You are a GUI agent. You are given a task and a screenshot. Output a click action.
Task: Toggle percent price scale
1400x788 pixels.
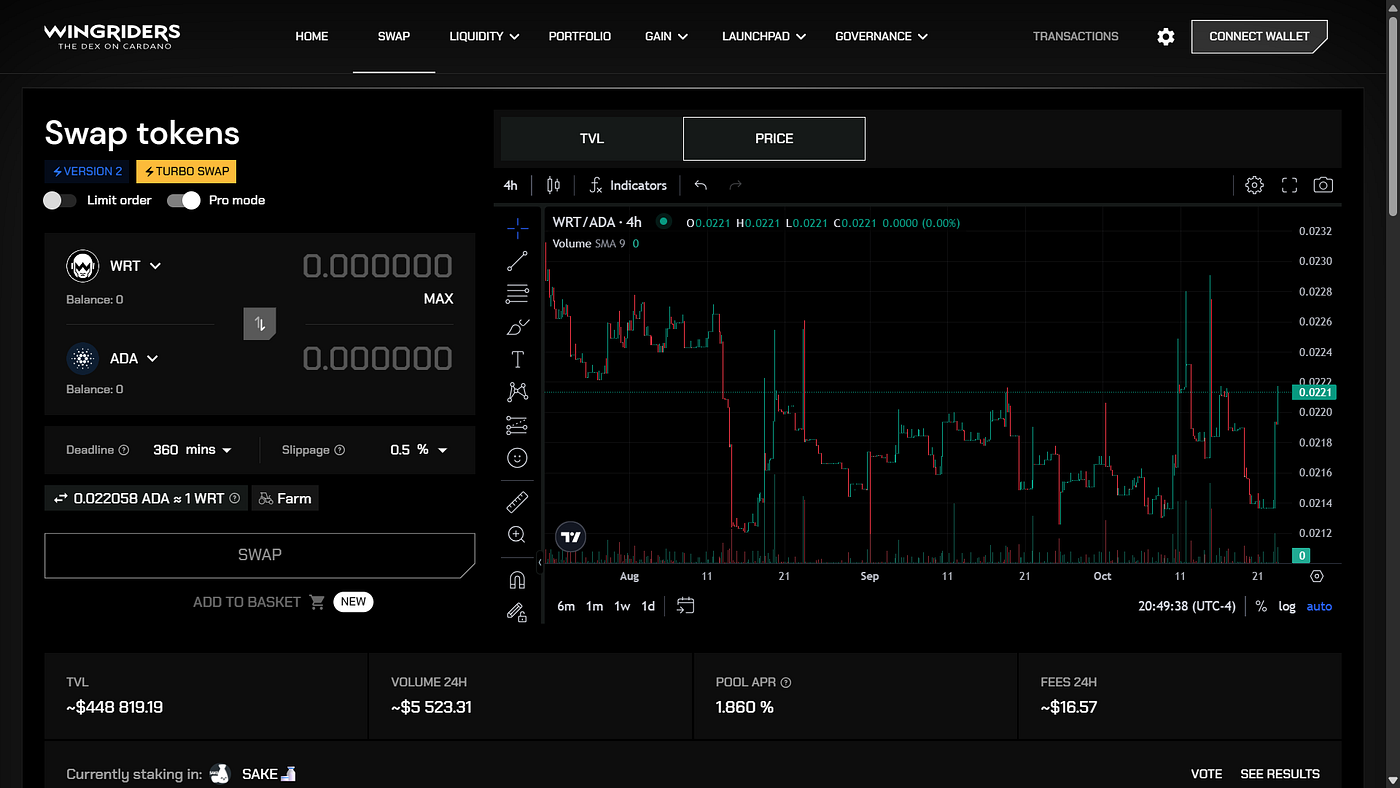click(1261, 606)
